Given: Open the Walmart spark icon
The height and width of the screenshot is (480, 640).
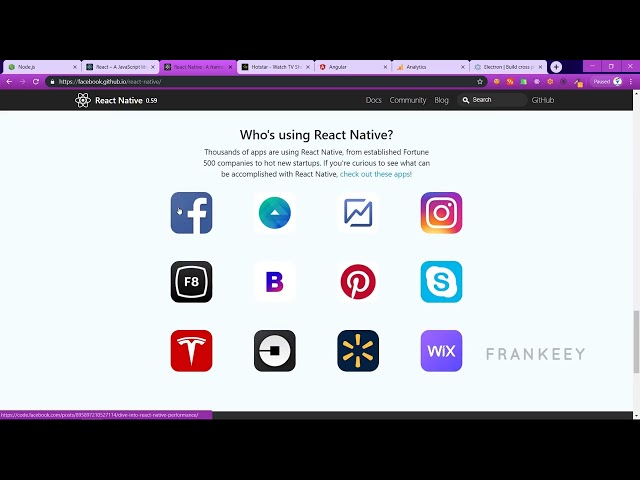Looking at the screenshot, I should (x=358, y=351).
